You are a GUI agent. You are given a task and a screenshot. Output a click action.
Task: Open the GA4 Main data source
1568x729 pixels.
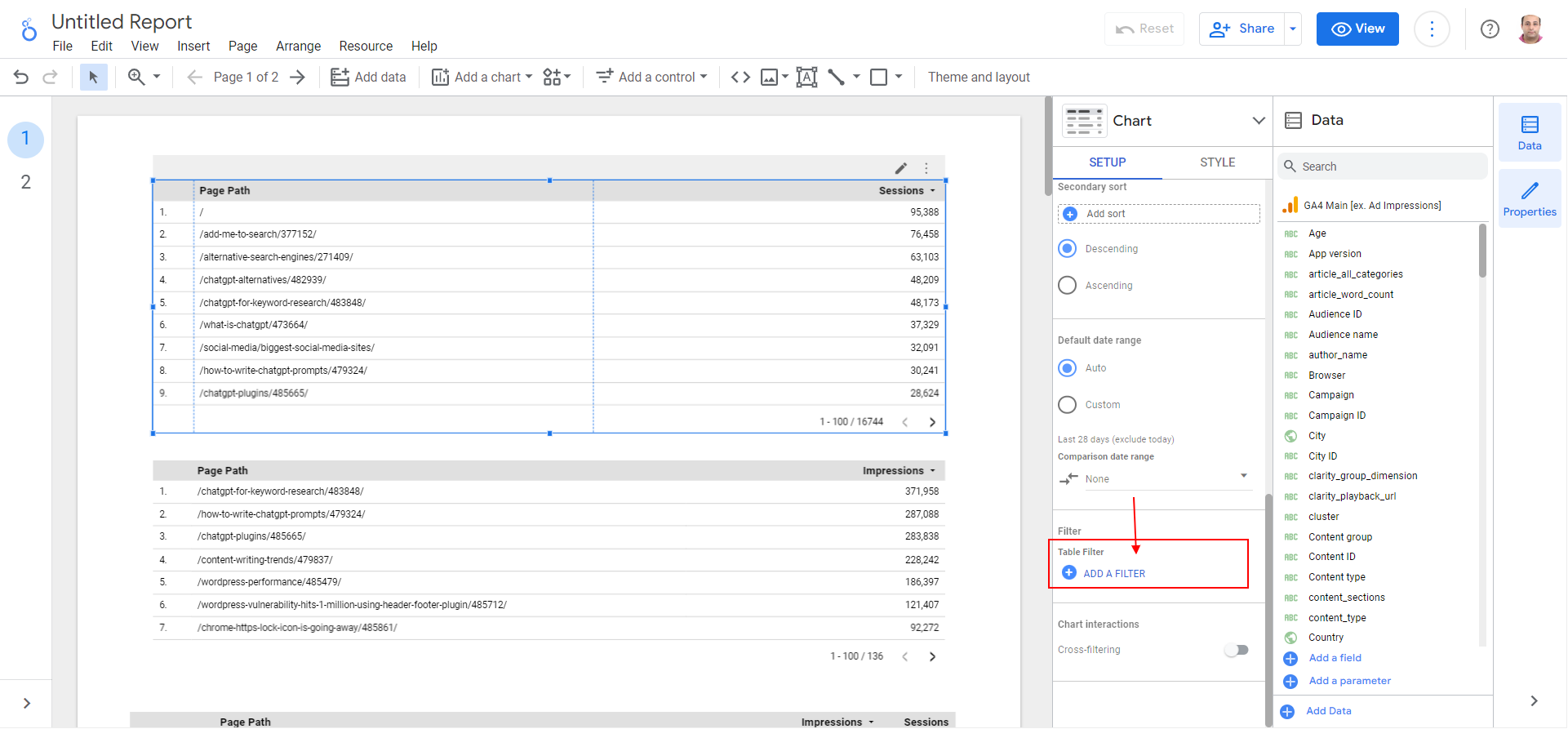click(x=1371, y=206)
